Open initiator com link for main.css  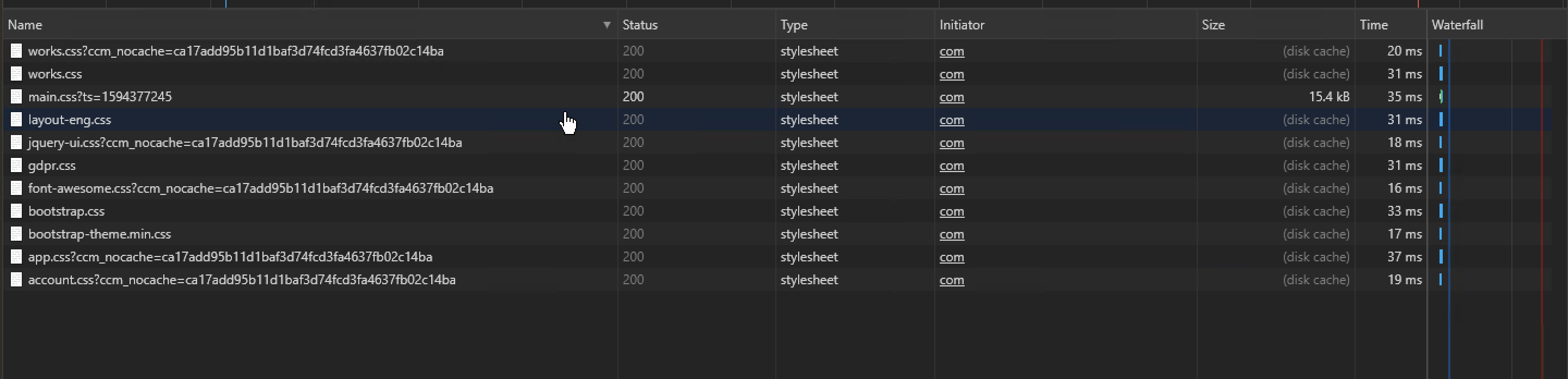(951, 97)
